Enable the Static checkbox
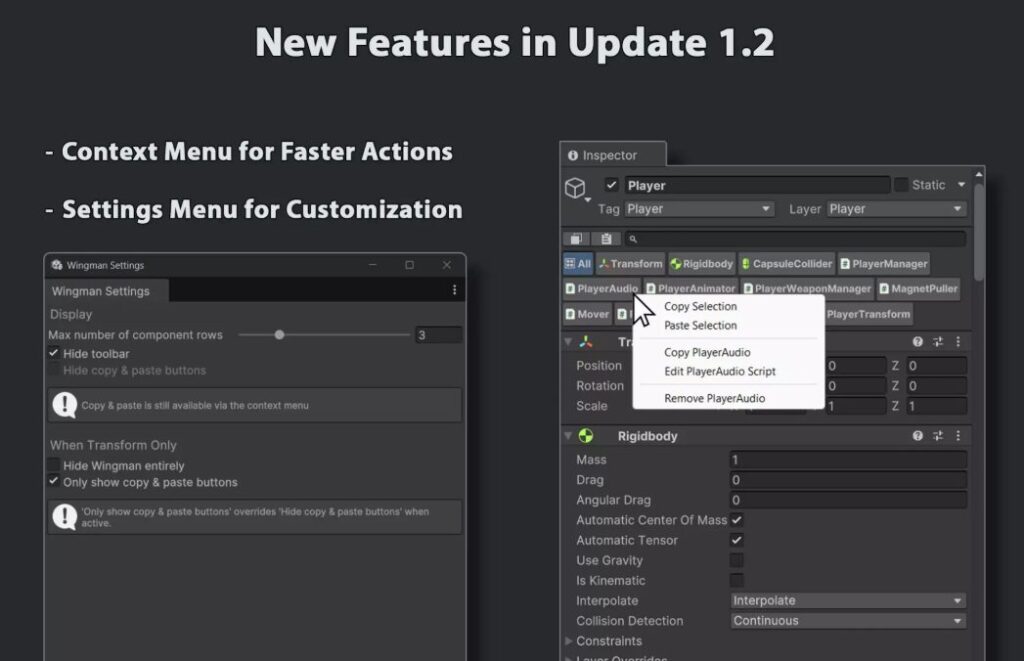The width and height of the screenshot is (1024, 661). click(x=901, y=185)
